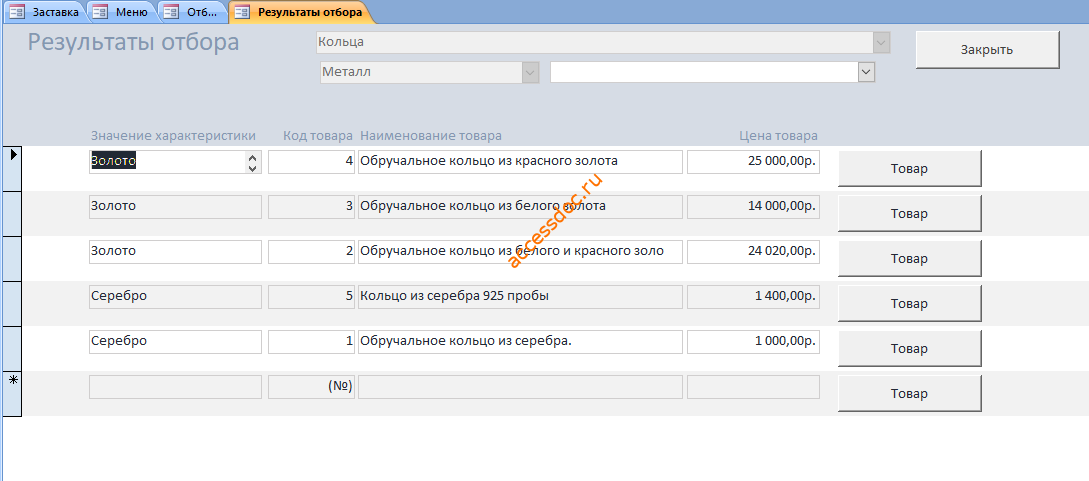This screenshot has height=481, width=1089.
Task: Open Товар for Кольцо из серебра 925 пробы
Action: [909, 304]
